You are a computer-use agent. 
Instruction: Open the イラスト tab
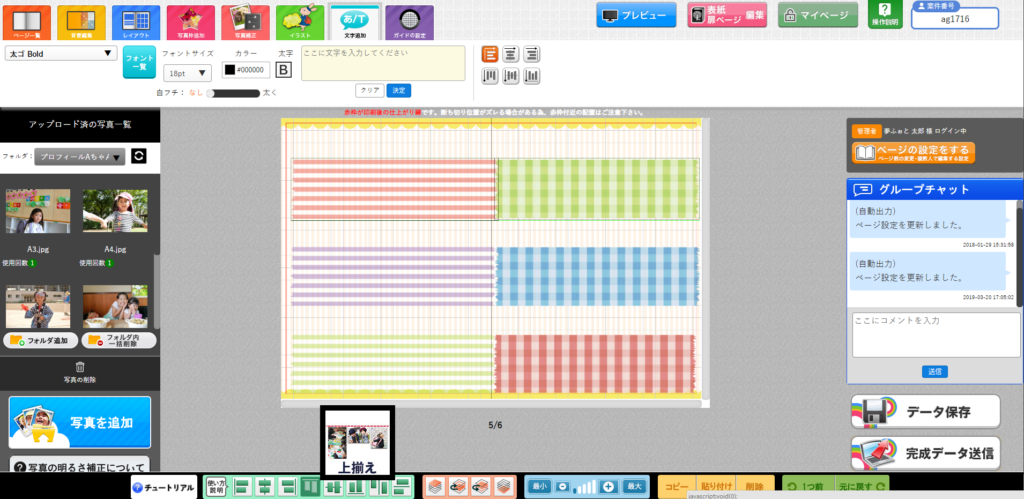pyautogui.click(x=298, y=20)
